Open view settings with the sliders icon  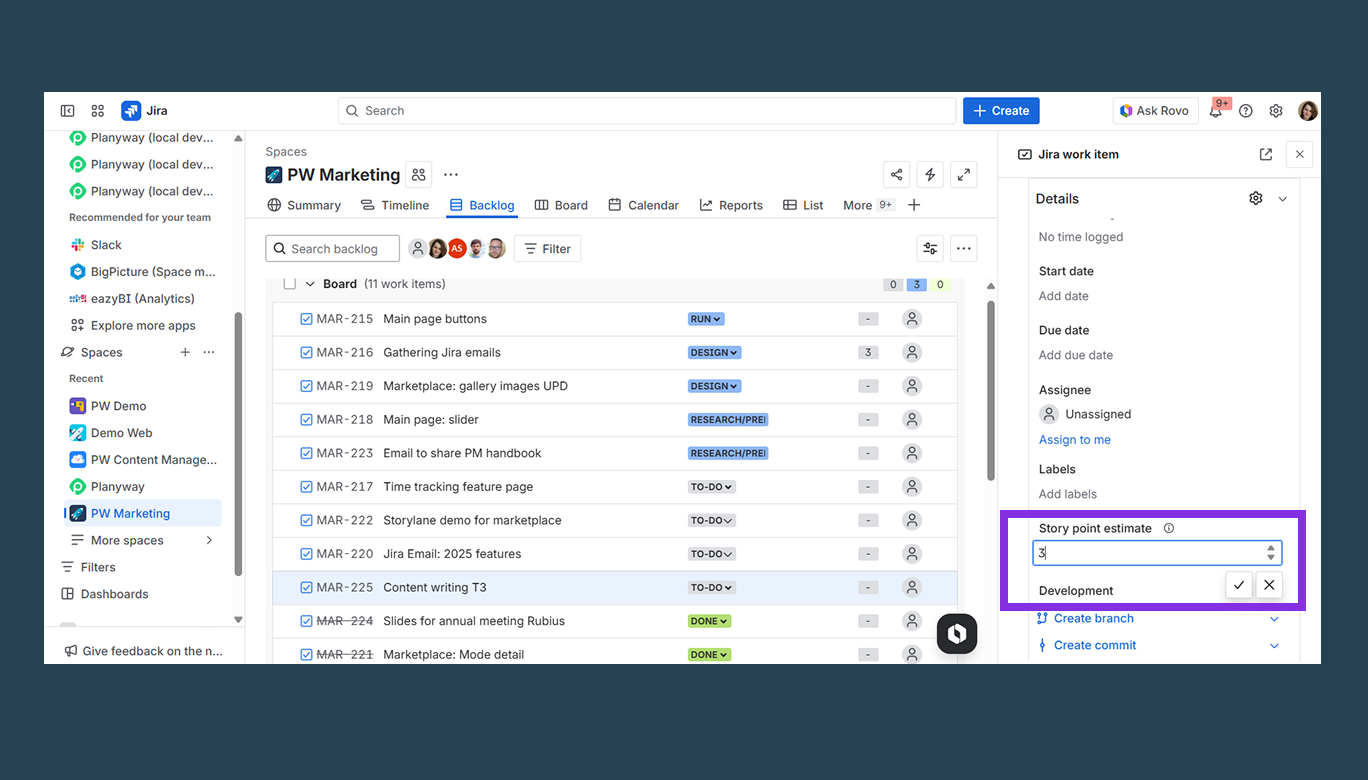[929, 248]
